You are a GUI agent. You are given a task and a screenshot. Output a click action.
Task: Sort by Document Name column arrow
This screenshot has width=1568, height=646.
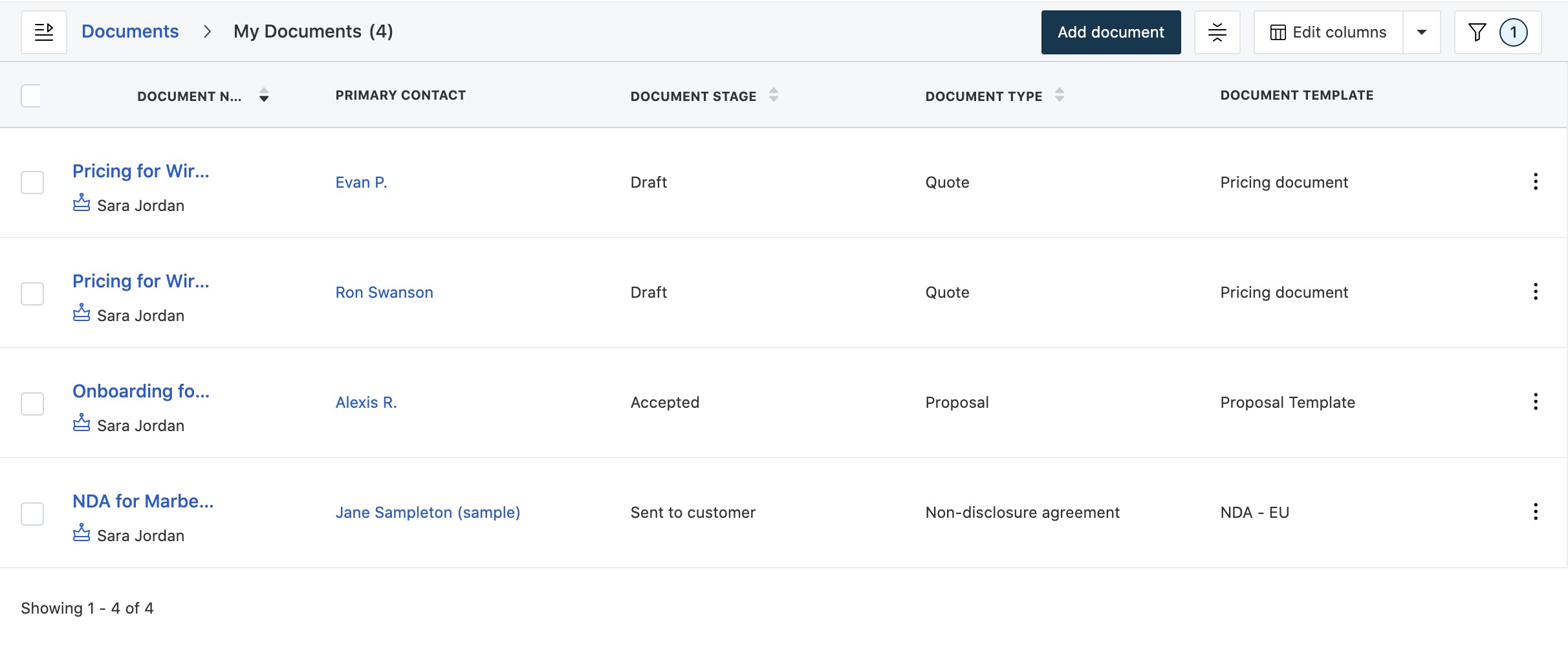coord(263,96)
